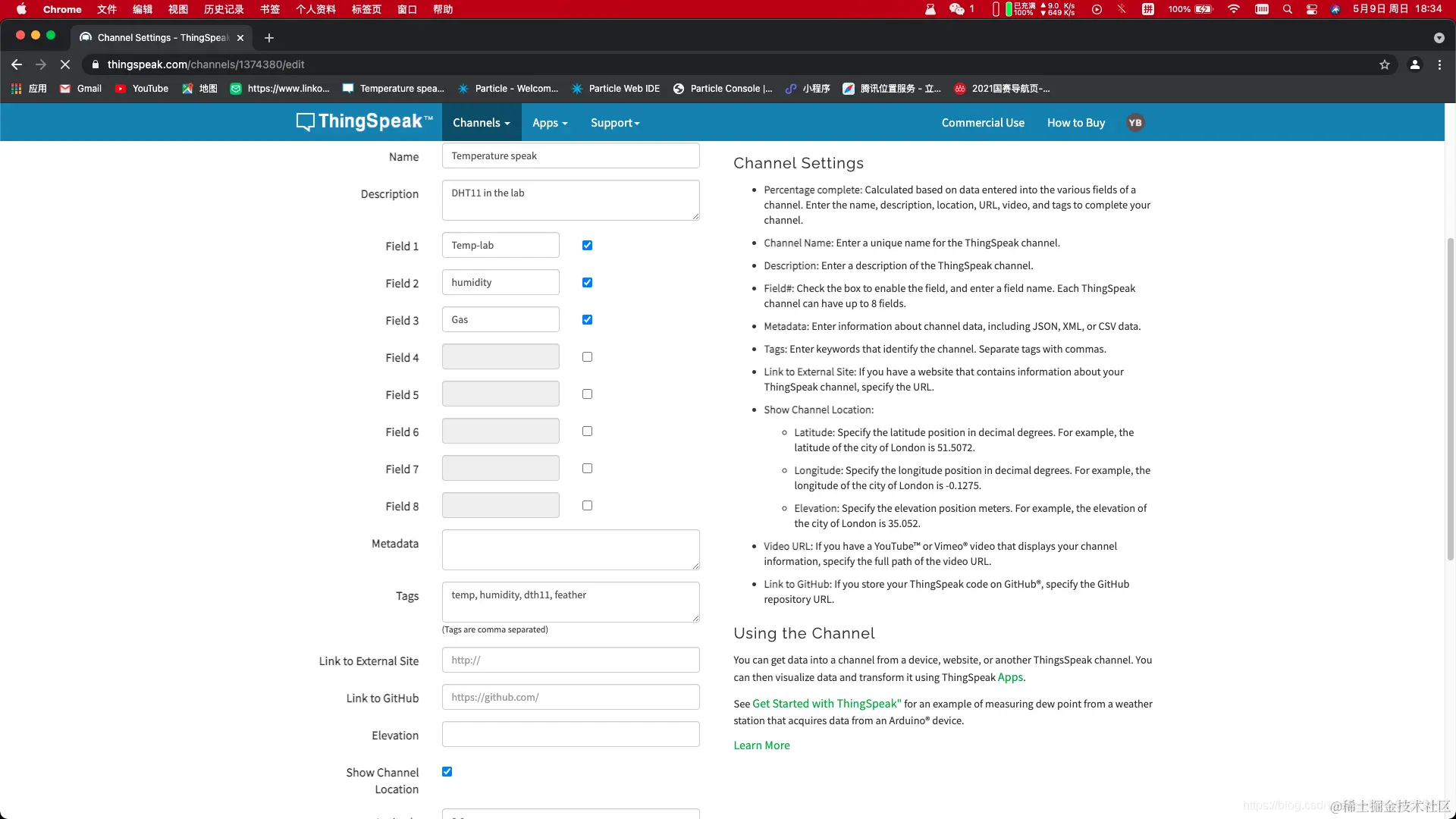Screen dimensions: 1456x819
Task: Click into the Metadata text area
Action: tap(570, 550)
